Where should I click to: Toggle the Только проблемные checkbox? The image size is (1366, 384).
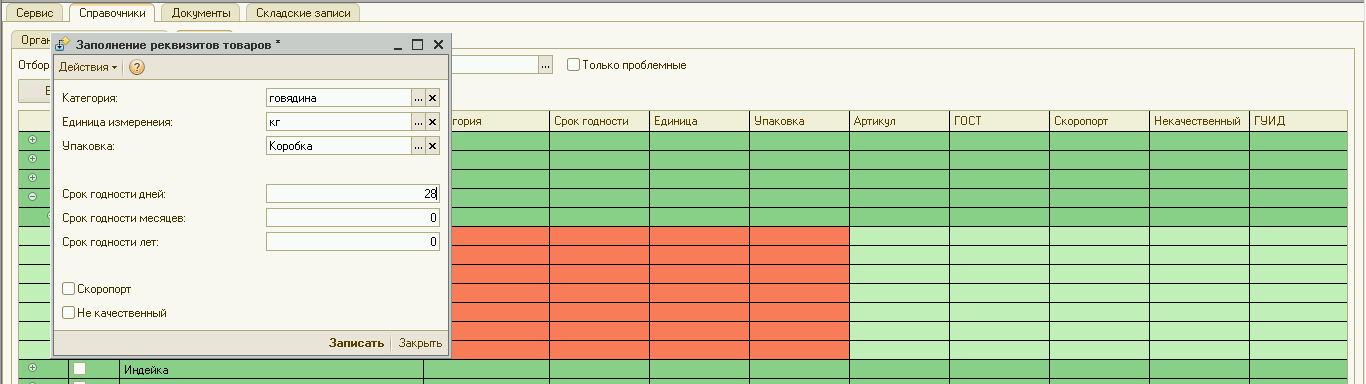point(574,65)
